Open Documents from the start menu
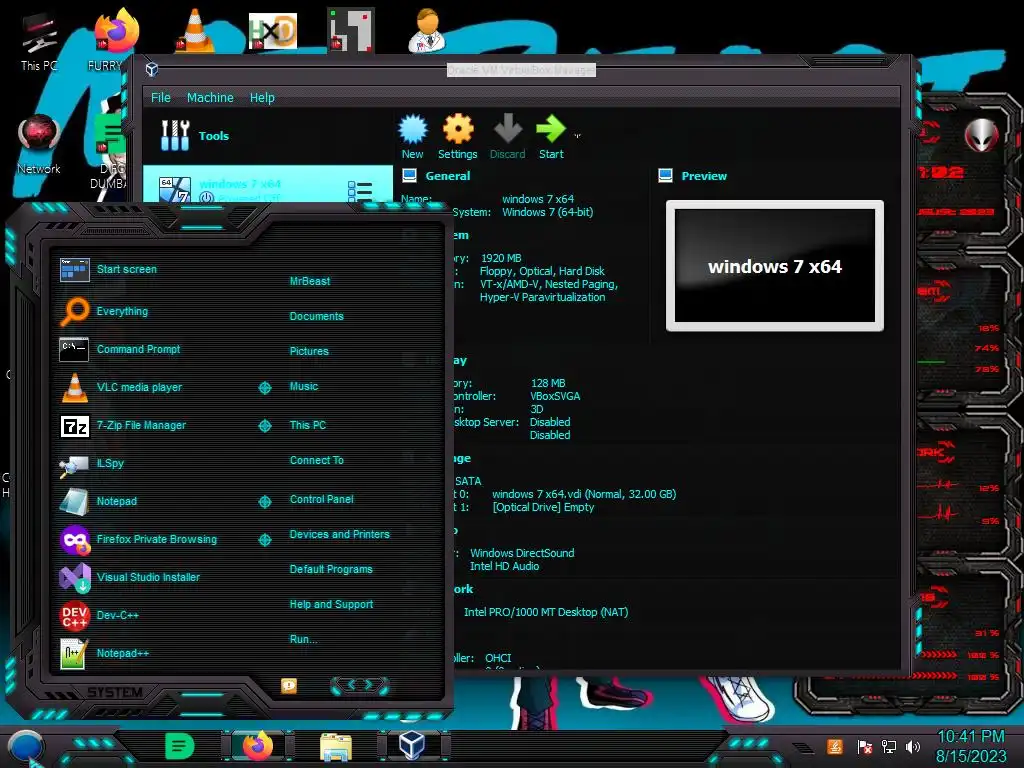 (316, 316)
